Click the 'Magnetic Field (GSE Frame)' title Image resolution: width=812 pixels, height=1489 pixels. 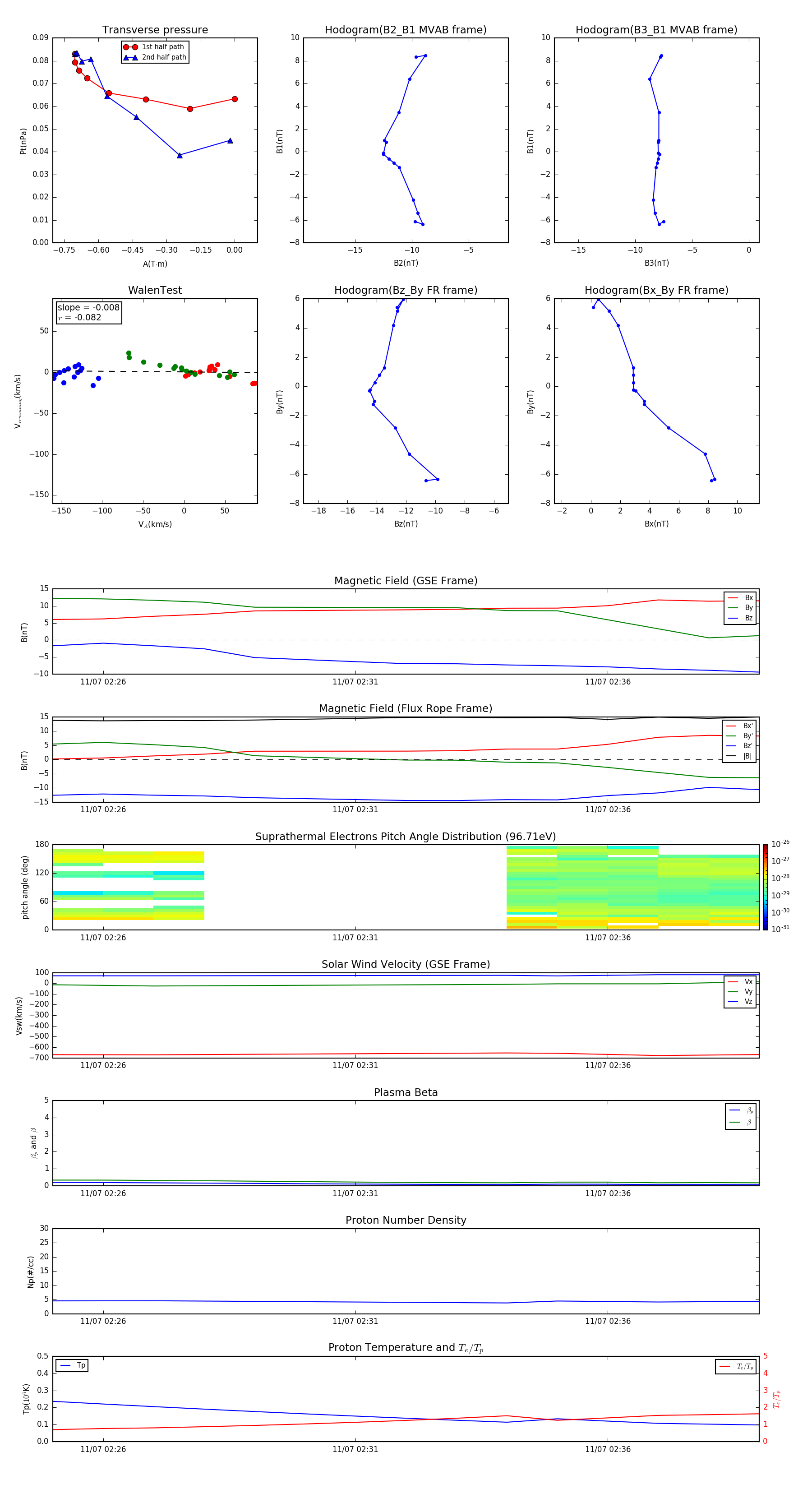click(406, 581)
